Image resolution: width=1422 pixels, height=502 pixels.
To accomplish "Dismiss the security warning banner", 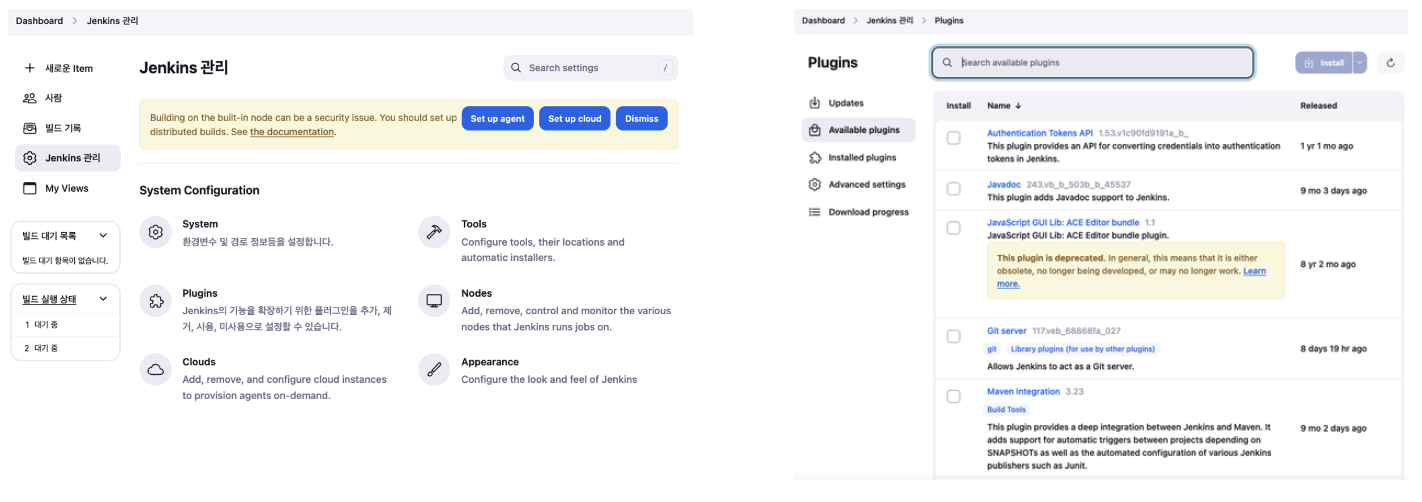I will [642, 118].
